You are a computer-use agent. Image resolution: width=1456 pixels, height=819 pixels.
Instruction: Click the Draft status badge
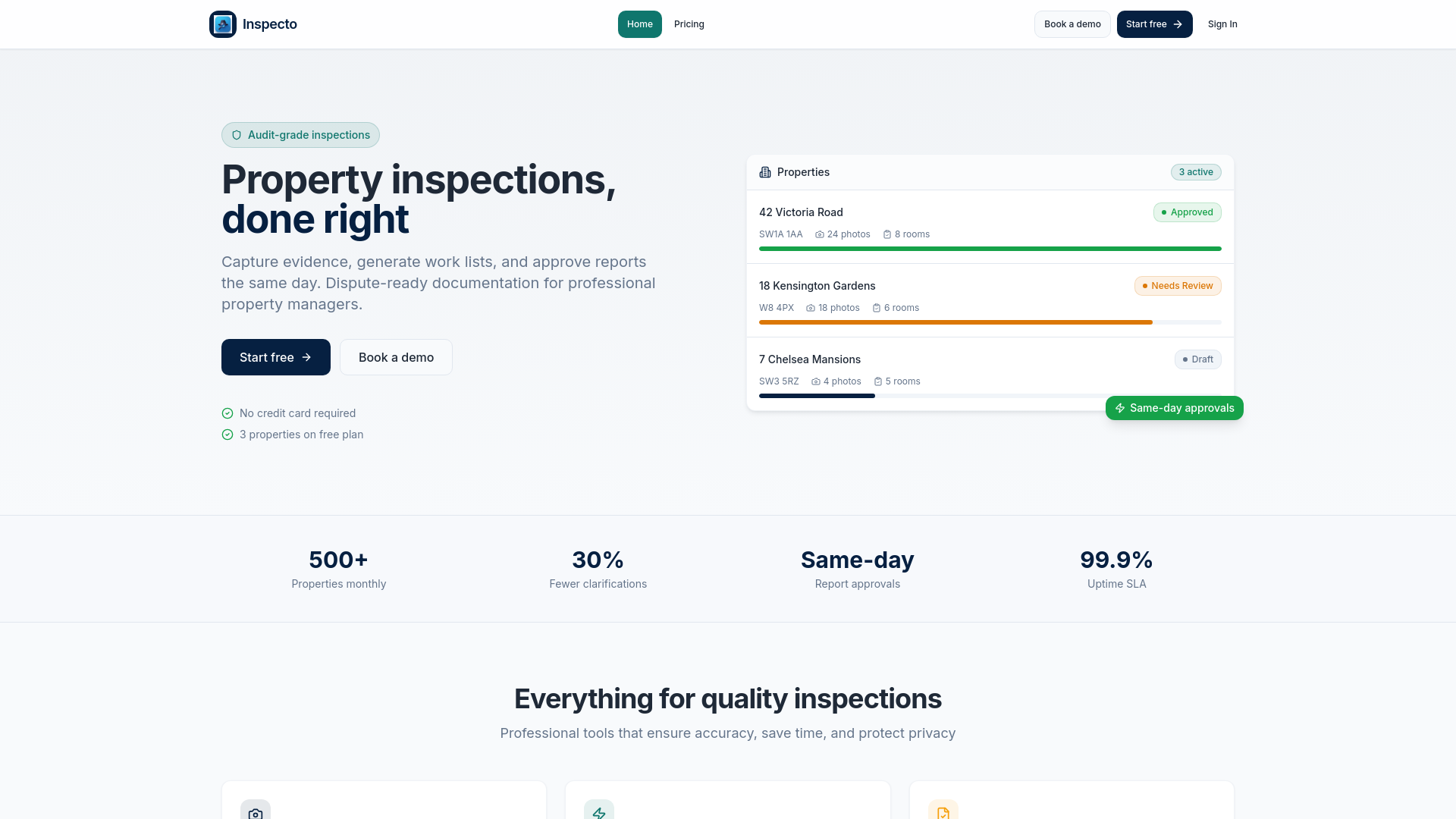pos(1198,359)
